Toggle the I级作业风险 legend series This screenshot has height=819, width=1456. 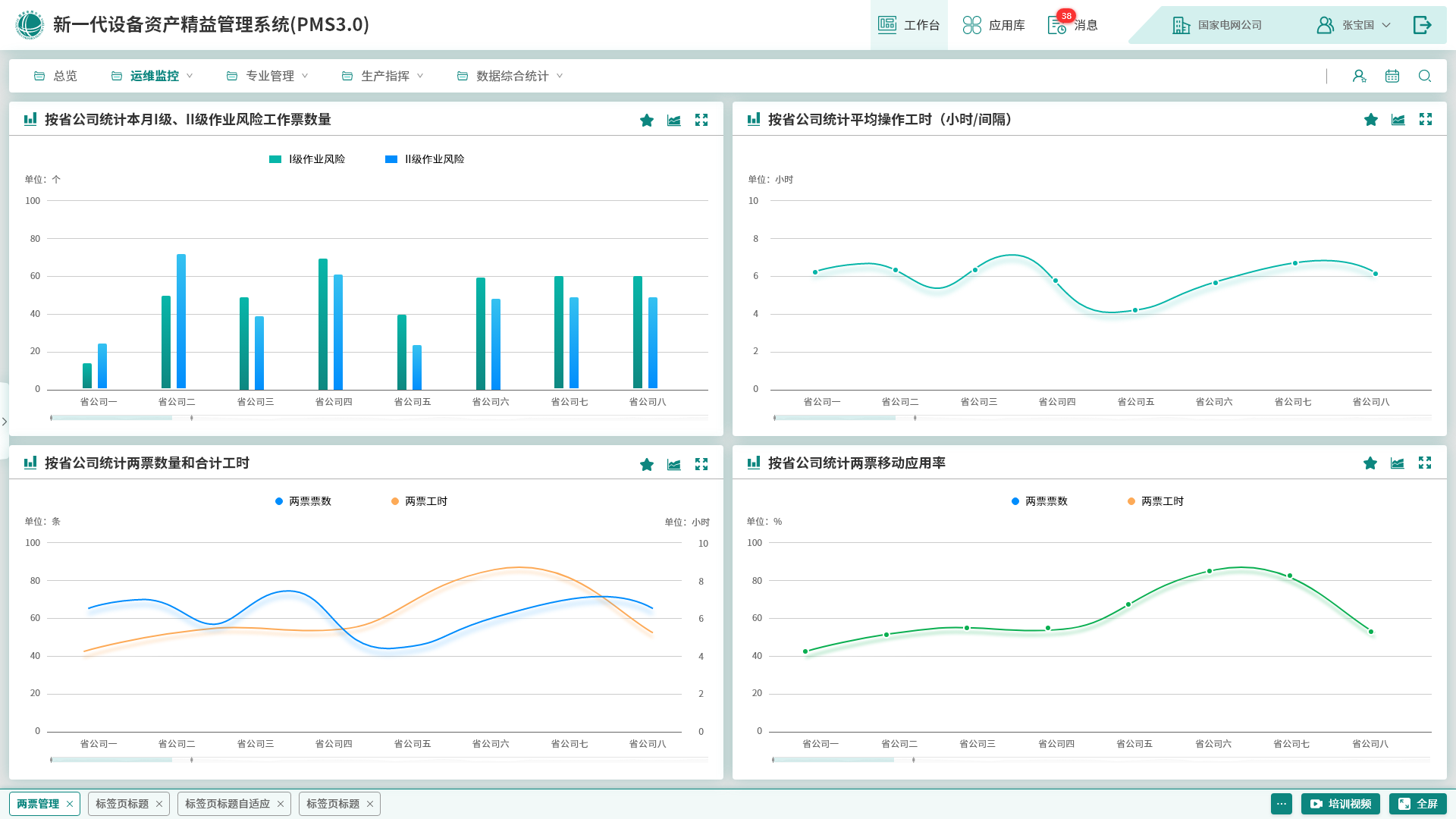(307, 159)
